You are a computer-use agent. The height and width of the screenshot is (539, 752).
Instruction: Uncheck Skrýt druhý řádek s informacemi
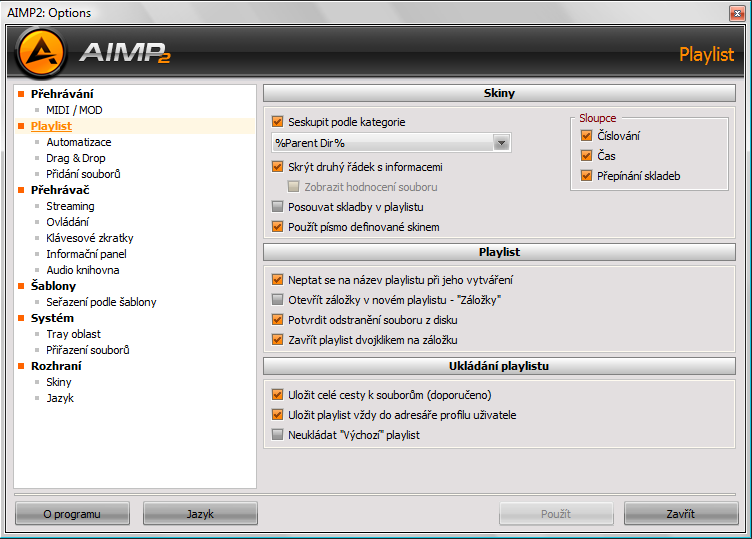[277, 167]
